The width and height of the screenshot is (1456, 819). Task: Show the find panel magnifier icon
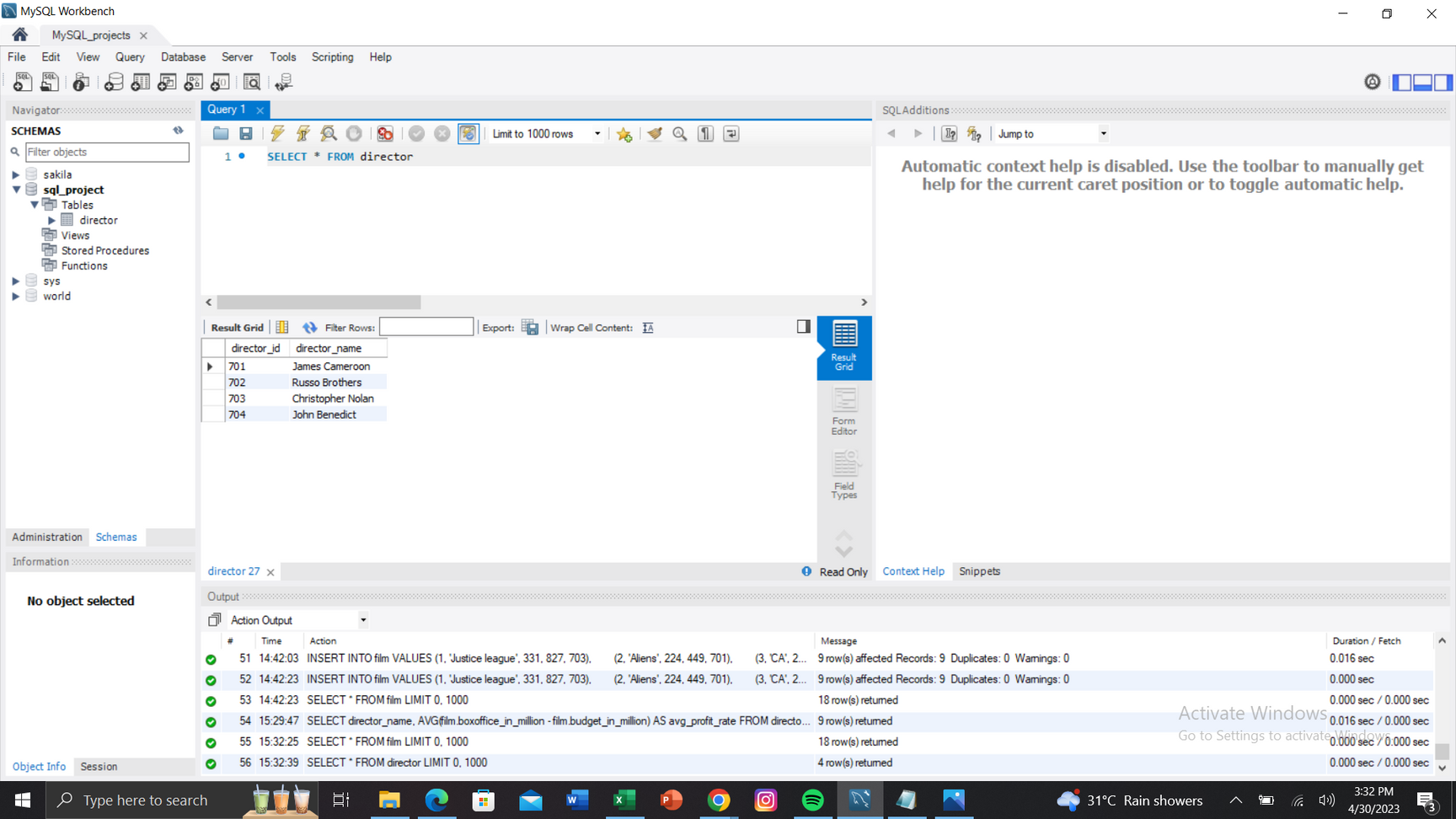(680, 133)
